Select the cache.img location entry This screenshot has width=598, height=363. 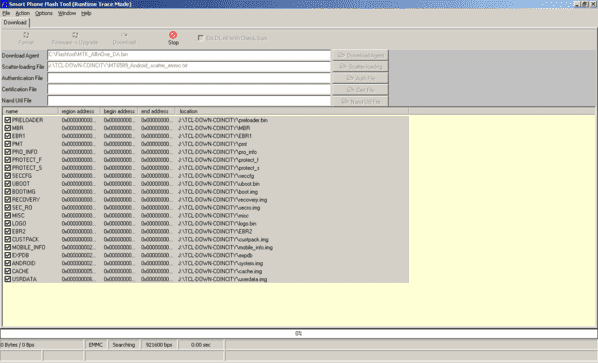click(220, 271)
